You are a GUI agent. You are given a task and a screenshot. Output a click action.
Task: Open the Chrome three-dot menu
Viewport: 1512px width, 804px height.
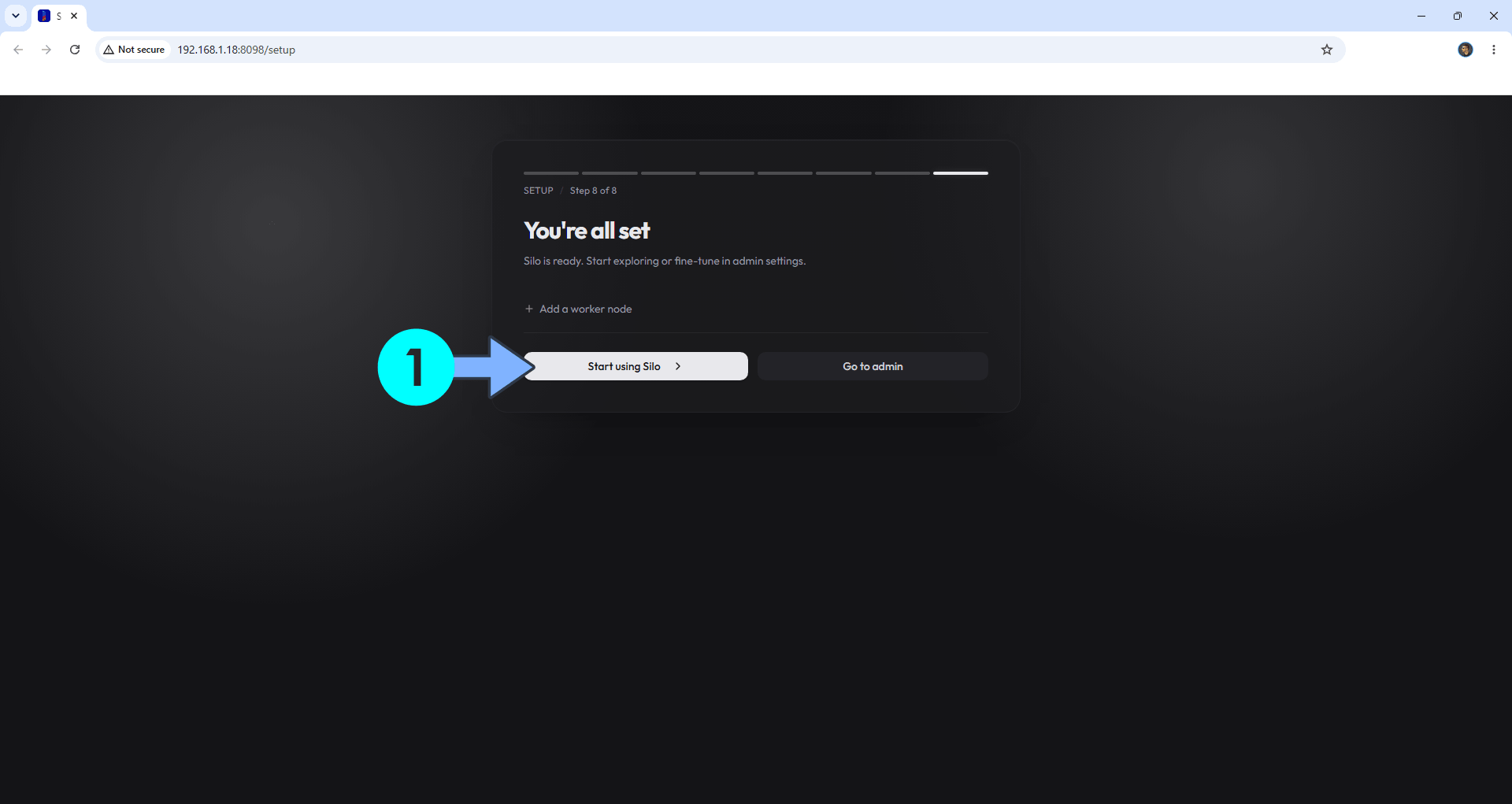[x=1494, y=50]
